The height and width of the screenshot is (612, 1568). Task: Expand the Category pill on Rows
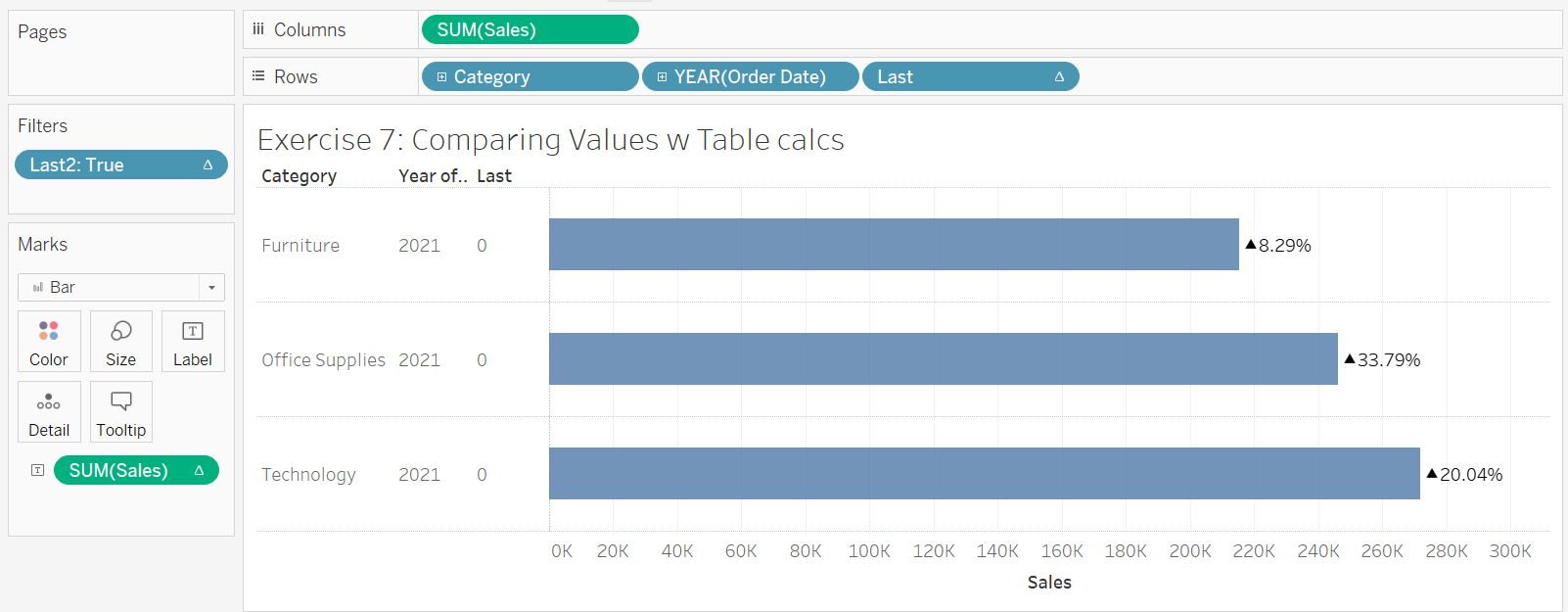tap(441, 76)
